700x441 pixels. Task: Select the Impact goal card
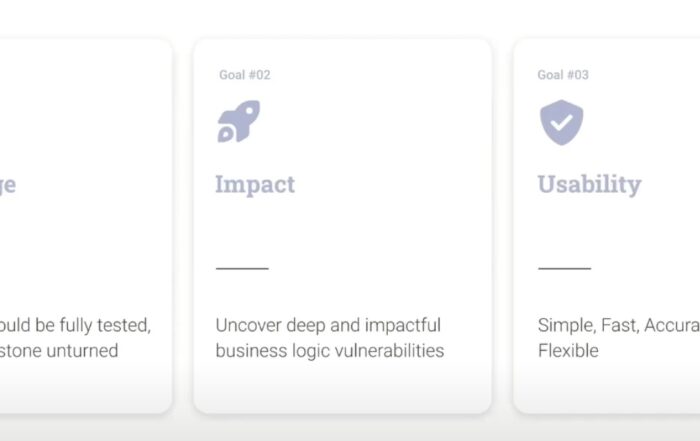[x=342, y=226]
